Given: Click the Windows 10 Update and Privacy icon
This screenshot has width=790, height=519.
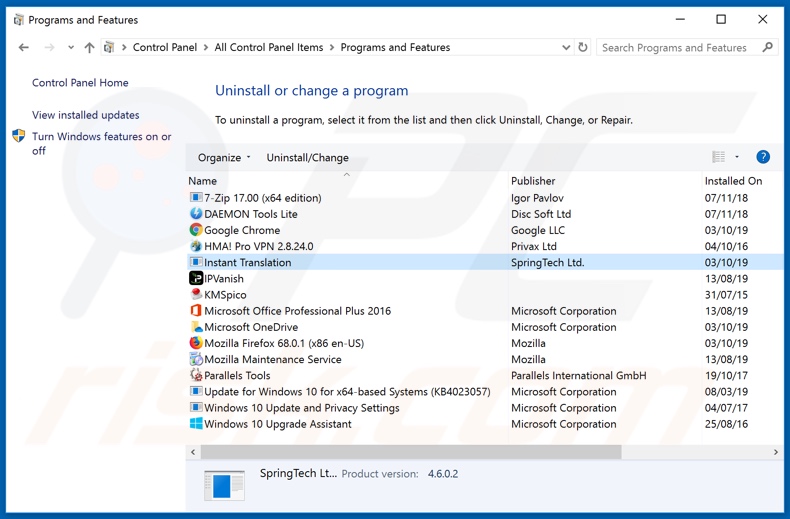Looking at the screenshot, I should (195, 407).
